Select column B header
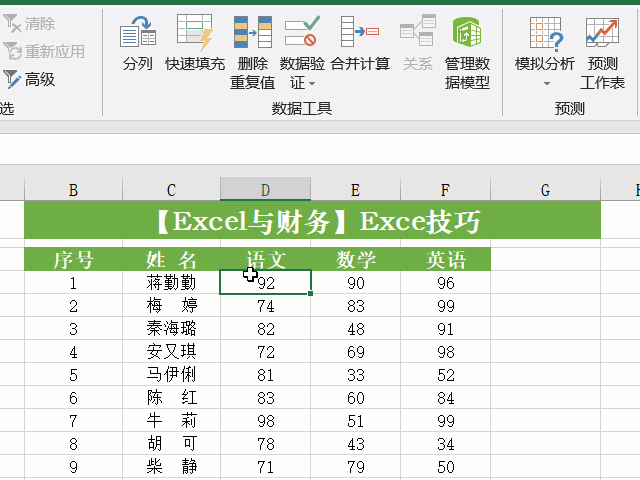640x480 pixels. [x=73, y=190]
